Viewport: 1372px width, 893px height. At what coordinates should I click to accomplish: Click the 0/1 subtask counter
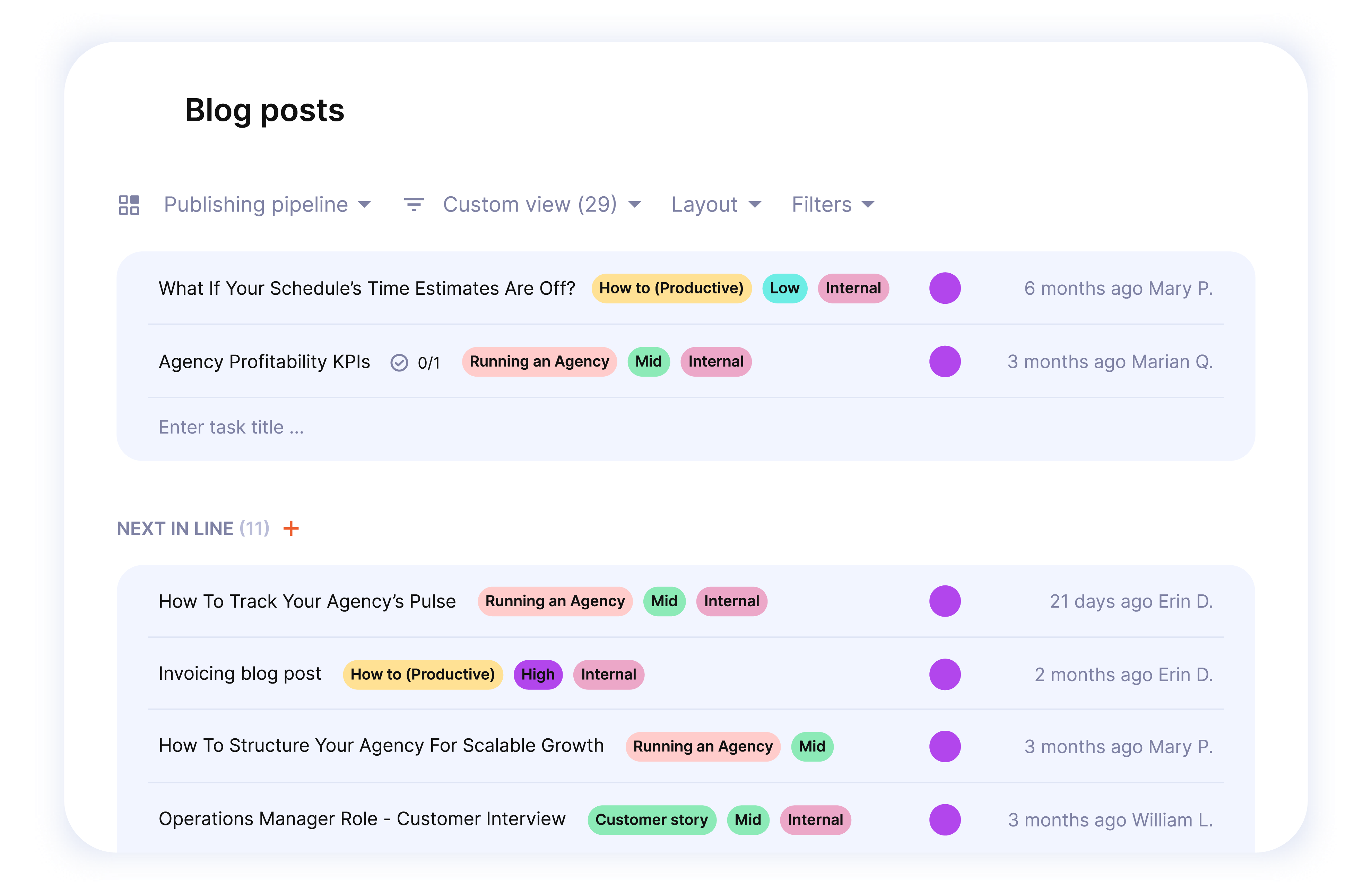click(428, 363)
